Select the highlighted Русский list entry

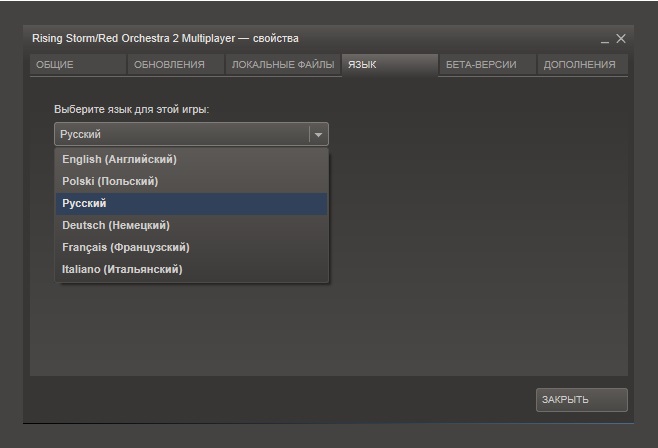click(x=191, y=203)
